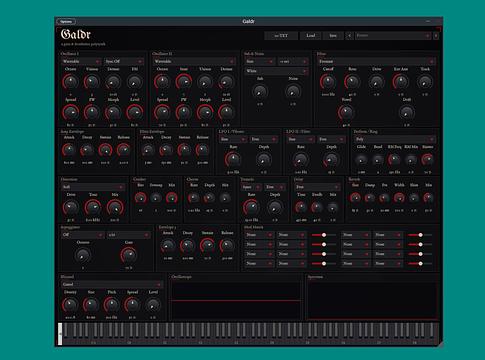Open the Arpeggiator rate dropdown
The image size is (485, 360).
129,235
